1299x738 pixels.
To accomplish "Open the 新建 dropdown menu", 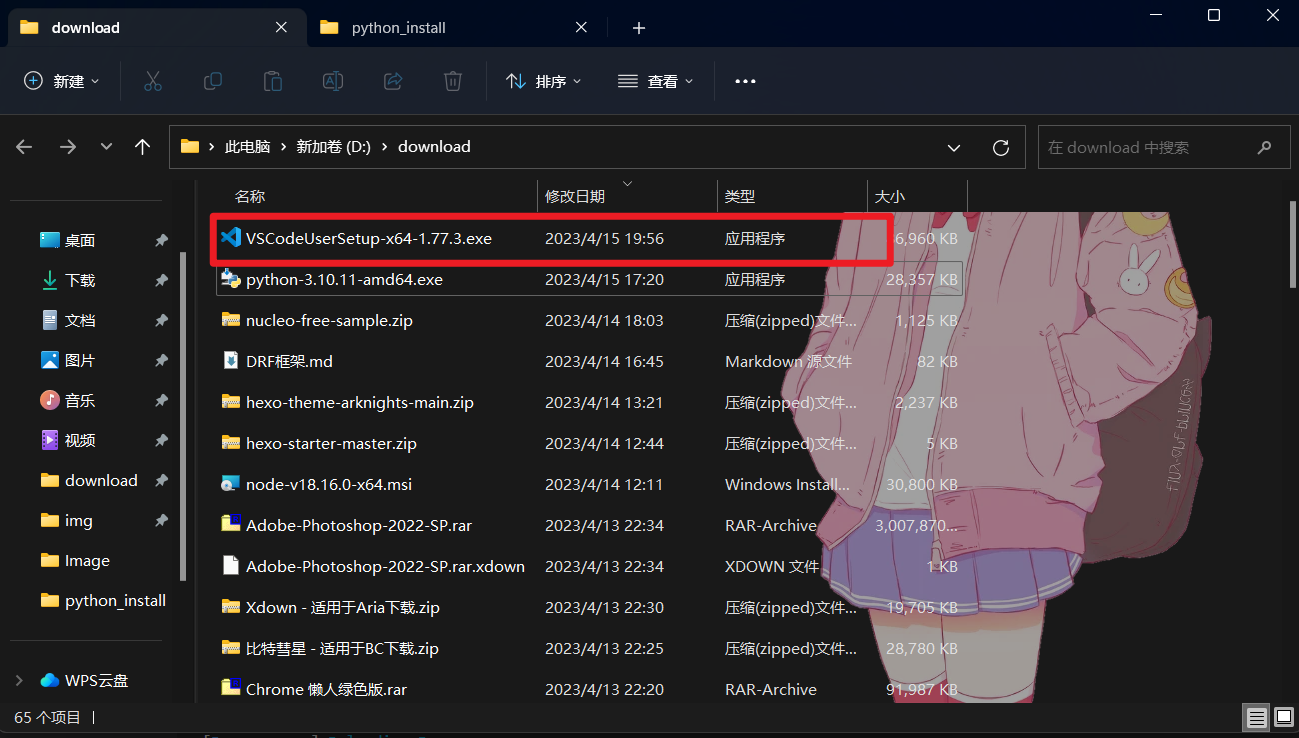I will tap(62, 81).
